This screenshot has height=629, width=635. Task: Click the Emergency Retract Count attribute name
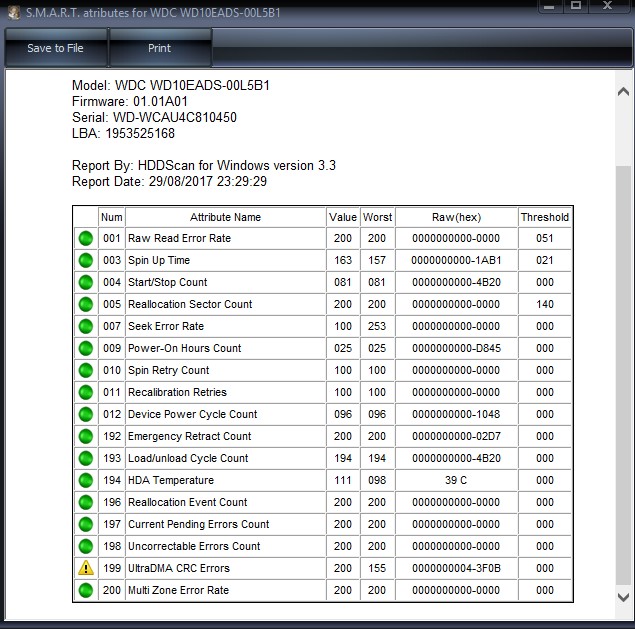coord(190,436)
